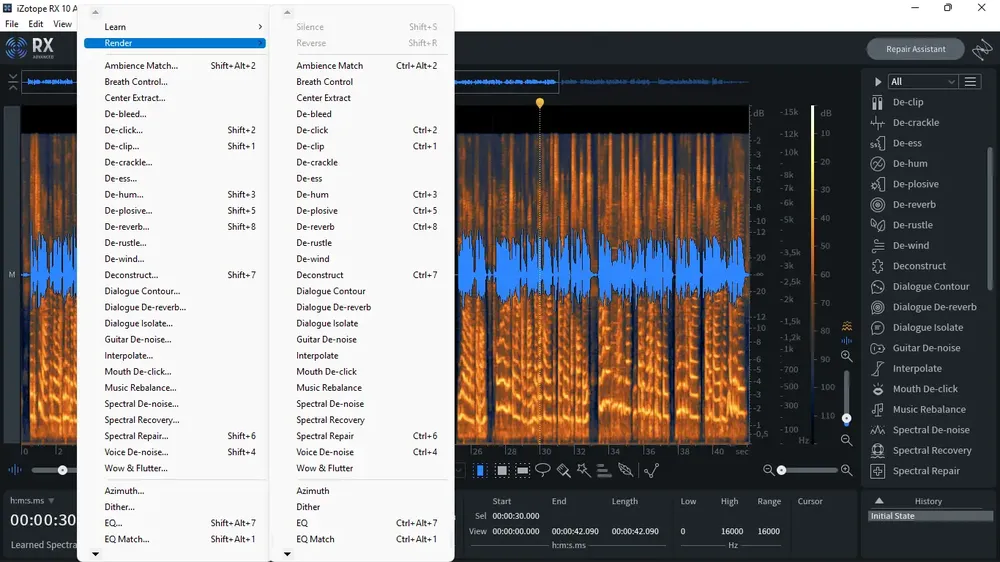
Task: Open the Dialogue Contour module icon
Action: (x=878, y=286)
